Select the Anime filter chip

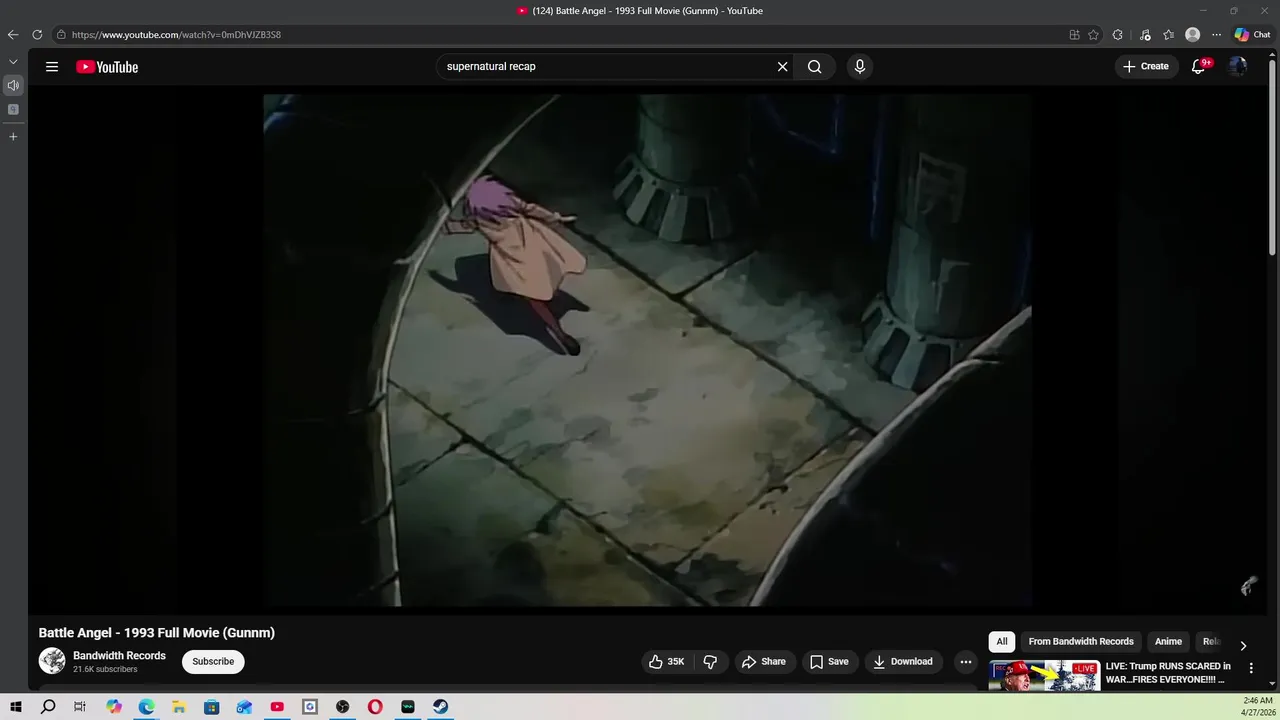1168,642
